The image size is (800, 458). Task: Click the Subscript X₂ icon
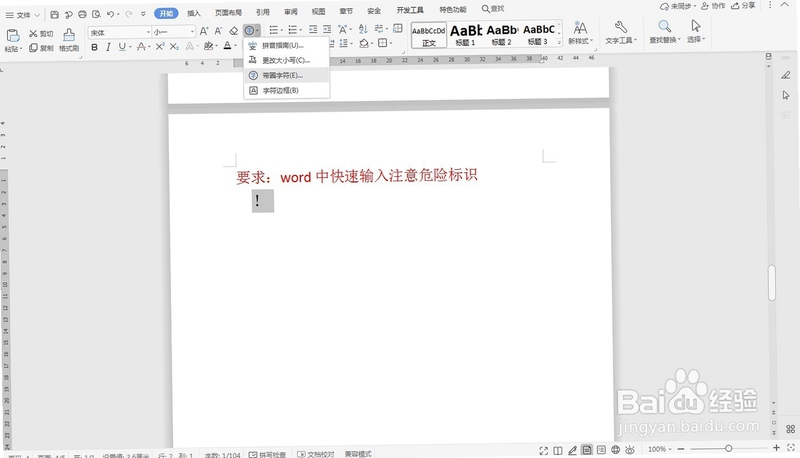click(x=174, y=46)
